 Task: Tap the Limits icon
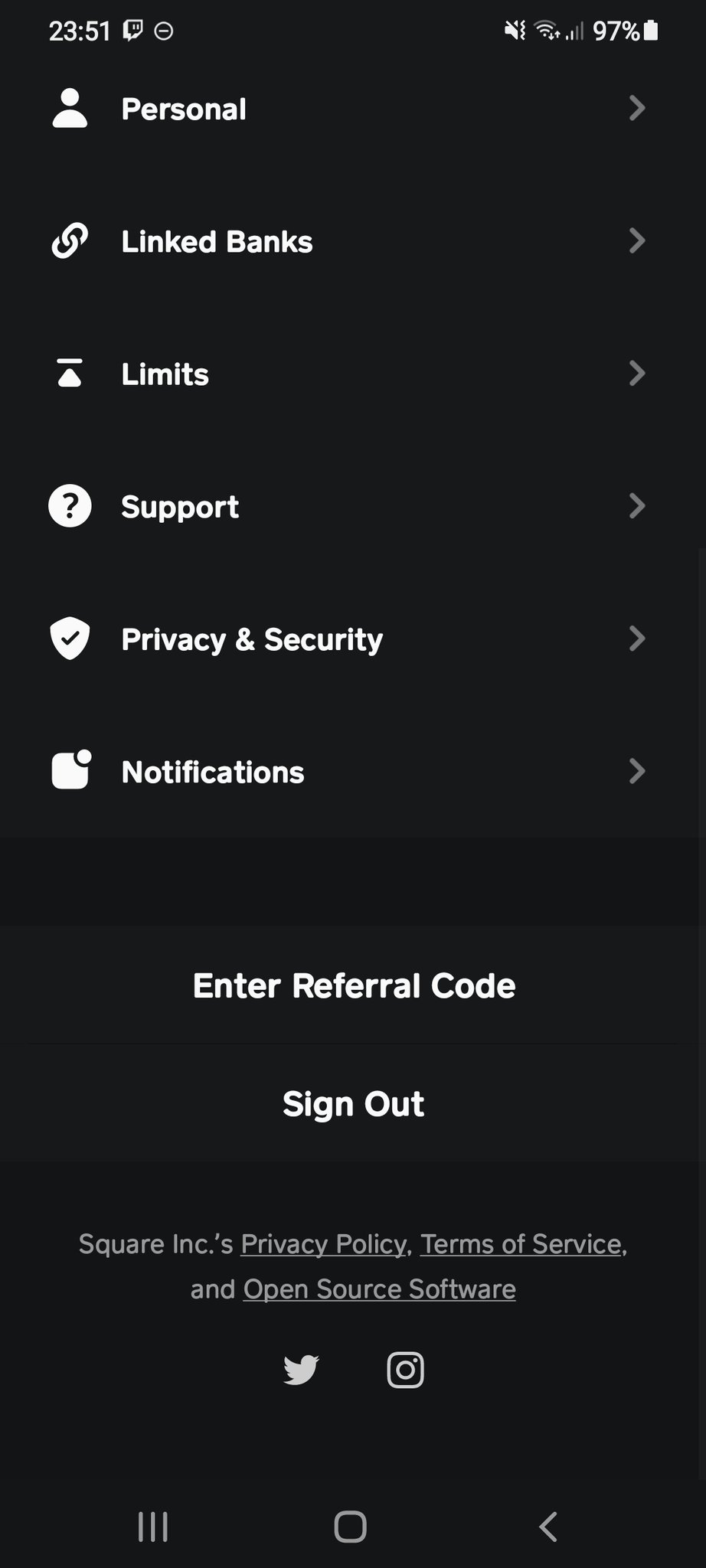[x=70, y=374]
